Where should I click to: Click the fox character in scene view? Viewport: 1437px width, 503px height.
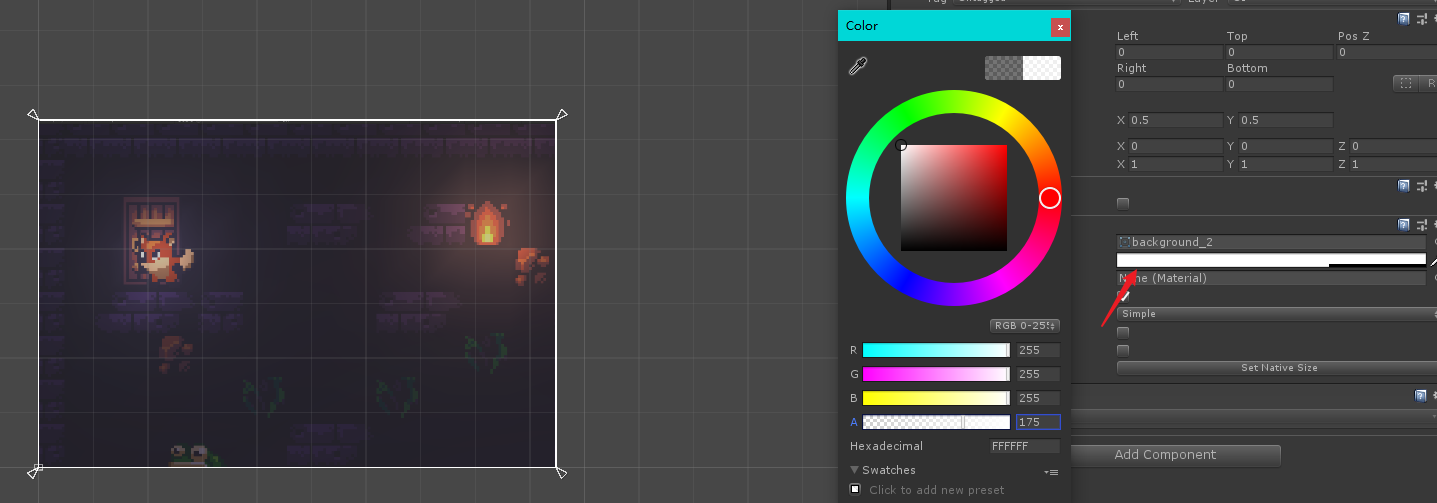pyautogui.click(x=161, y=257)
